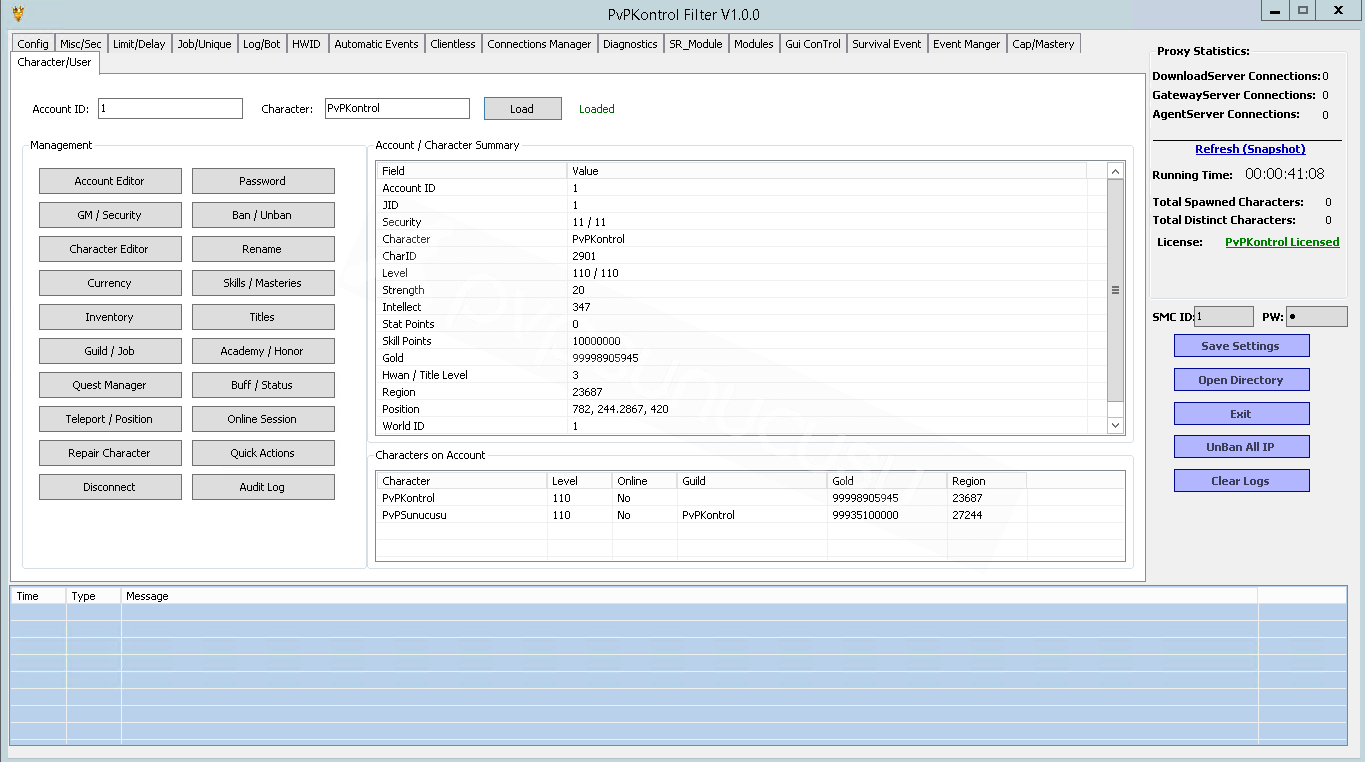This screenshot has width=1365, height=762.
Task: Click the Refresh (Snapshot) link
Action: (x=1250, y=149)
